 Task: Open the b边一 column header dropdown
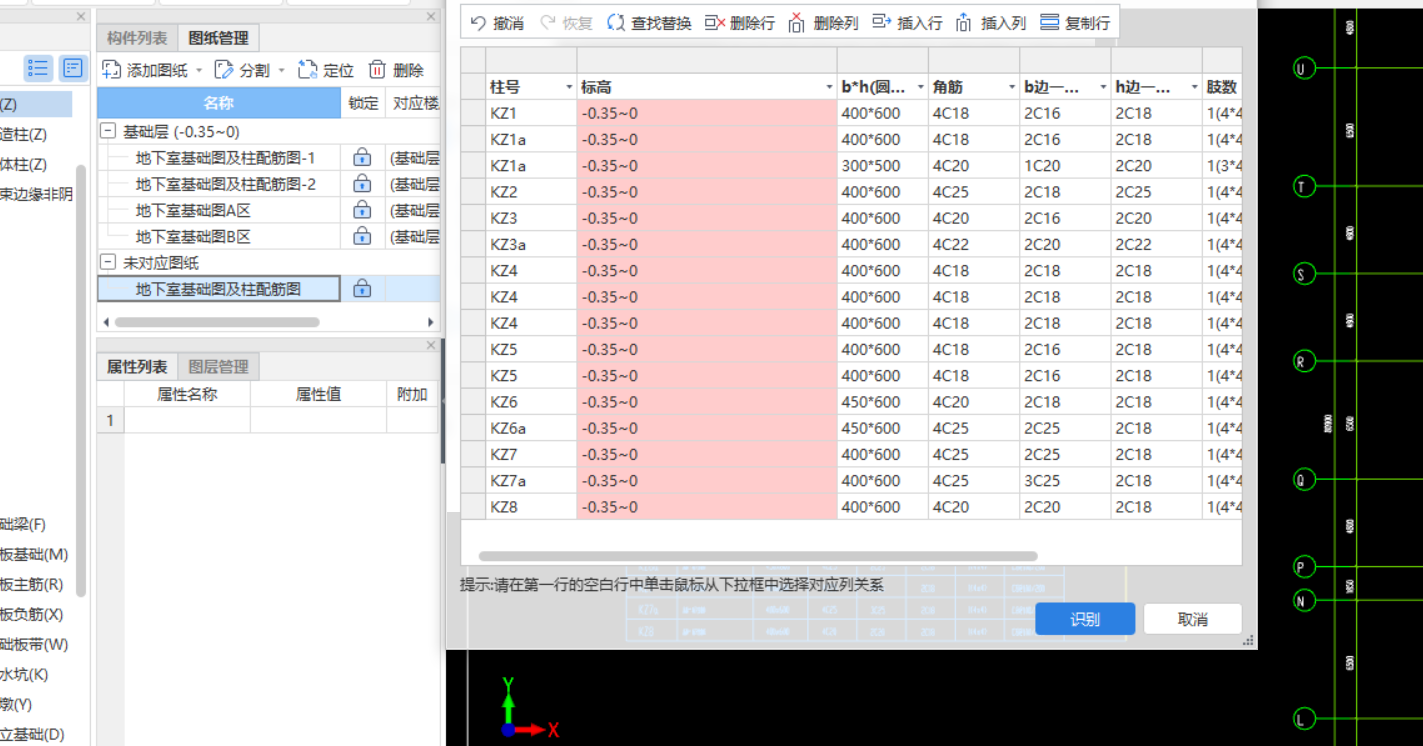(x=1103, y=87)
